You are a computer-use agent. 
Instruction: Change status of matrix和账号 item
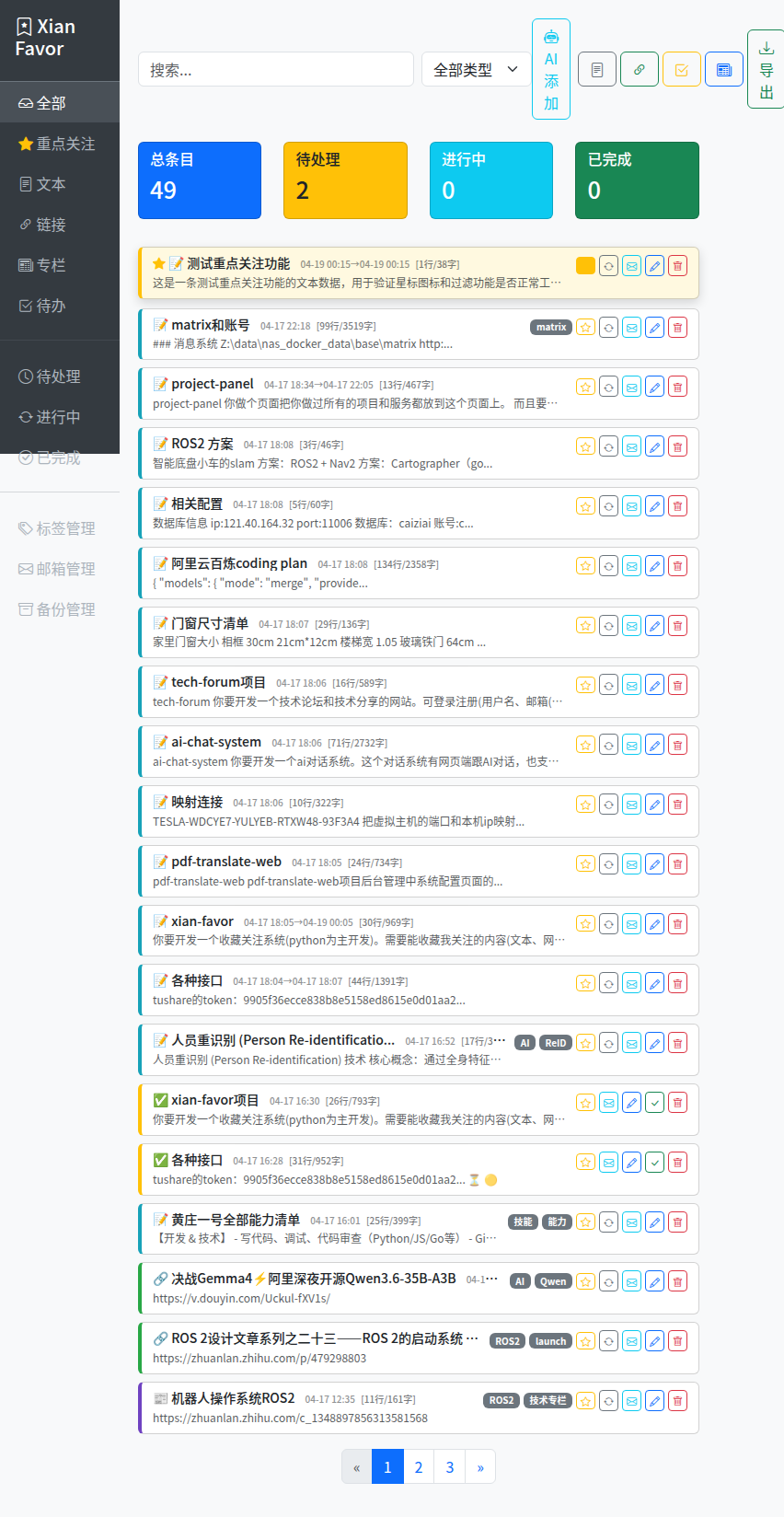(x=608, y=327)
